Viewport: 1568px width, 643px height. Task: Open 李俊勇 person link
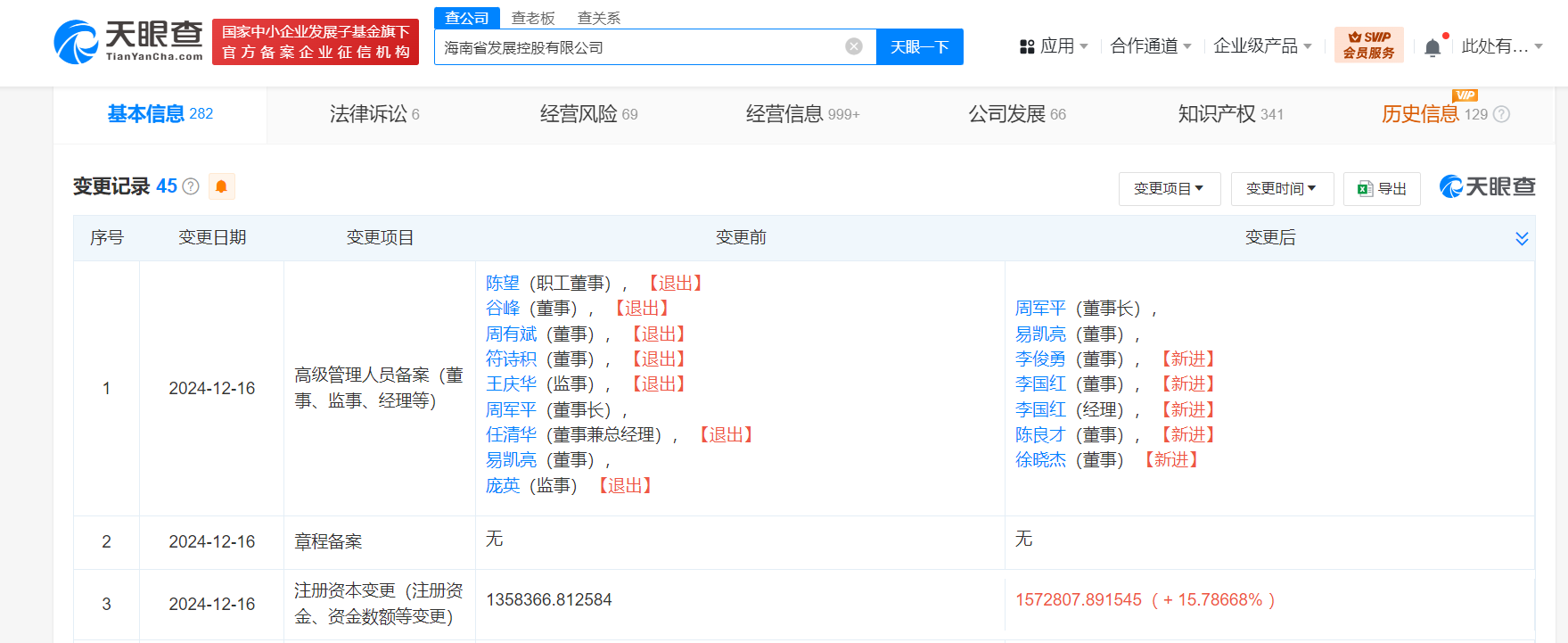click(1040, 359)
